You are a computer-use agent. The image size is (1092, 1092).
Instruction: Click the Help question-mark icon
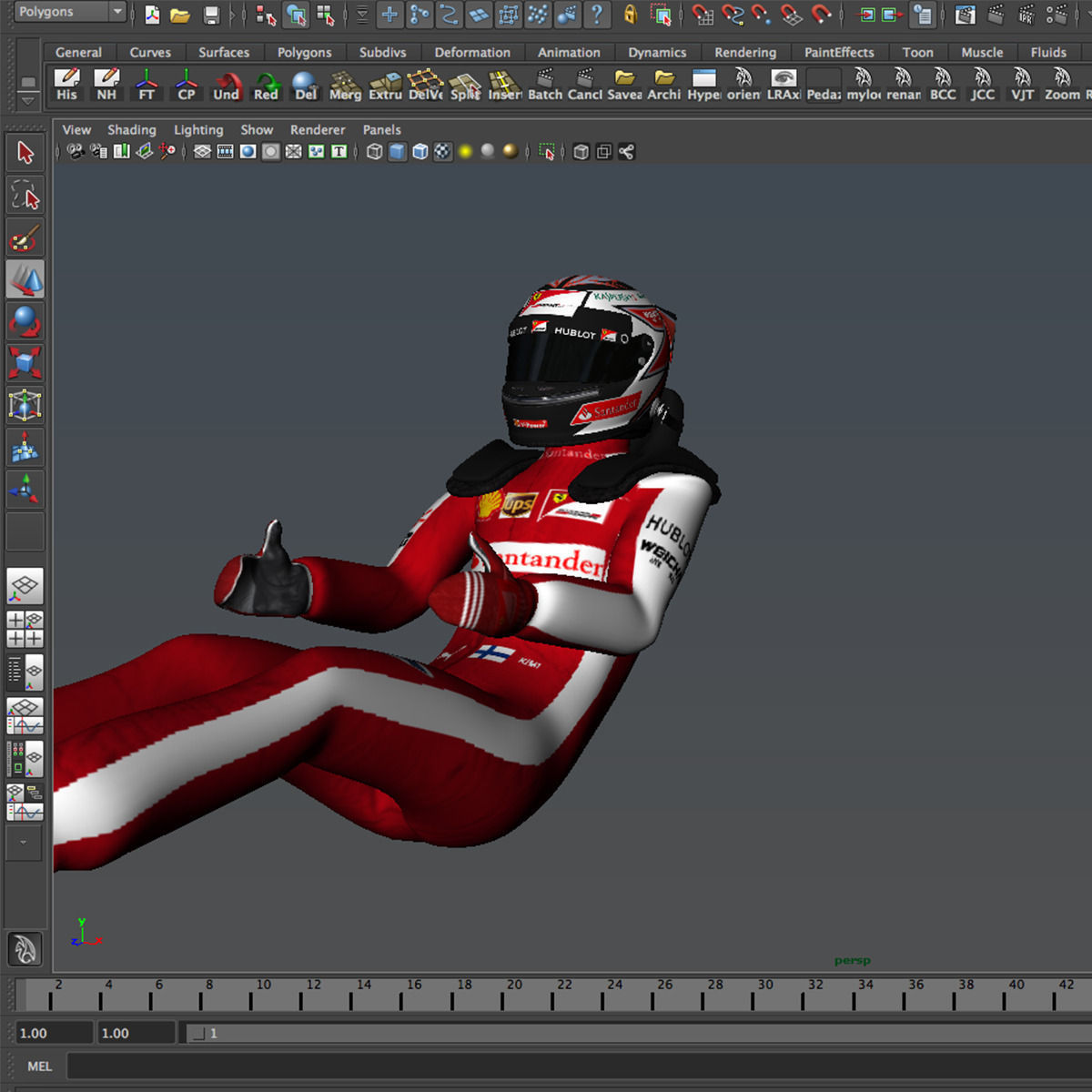[x=596, y=14]
